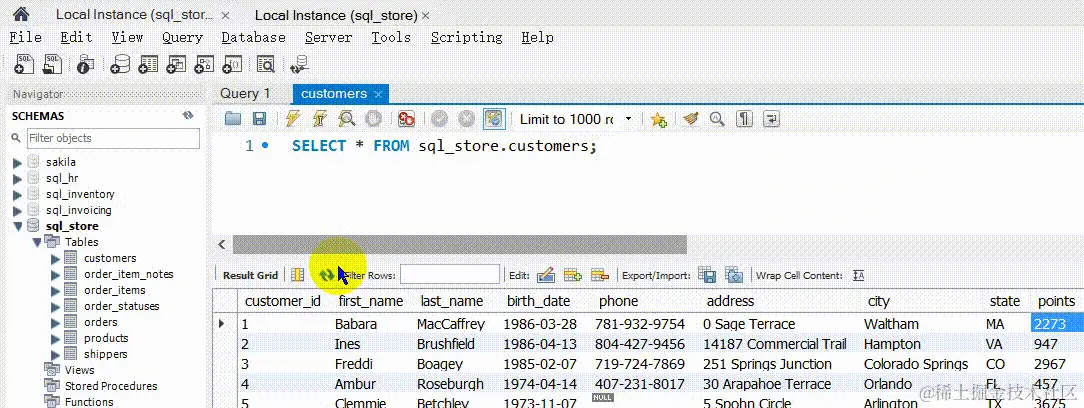The image size is (1084, 408).
Task: Open the Database menu
Action: click(254, 37)
